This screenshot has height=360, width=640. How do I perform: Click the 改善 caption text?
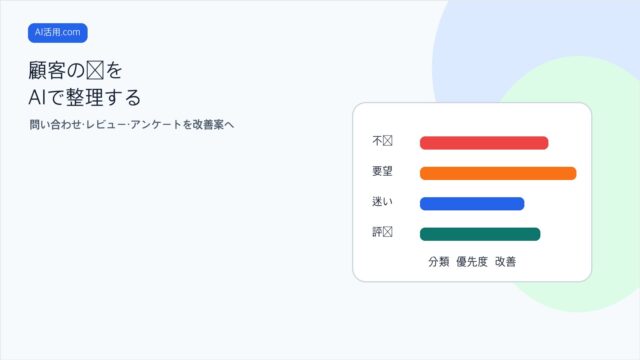[506, 262]
